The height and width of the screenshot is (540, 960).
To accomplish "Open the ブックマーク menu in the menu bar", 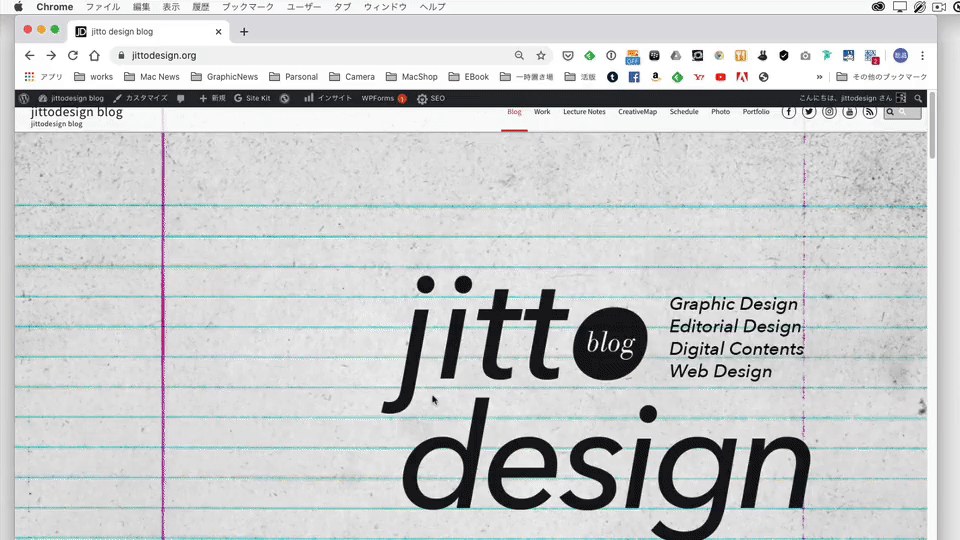I will 248,7.
